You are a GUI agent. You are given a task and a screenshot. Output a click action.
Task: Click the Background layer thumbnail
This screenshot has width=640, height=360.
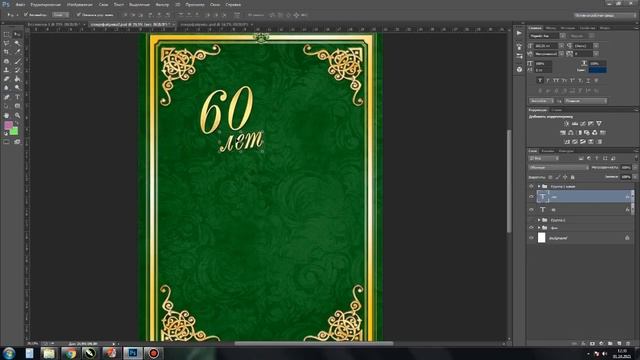click(x=542, y=238)
